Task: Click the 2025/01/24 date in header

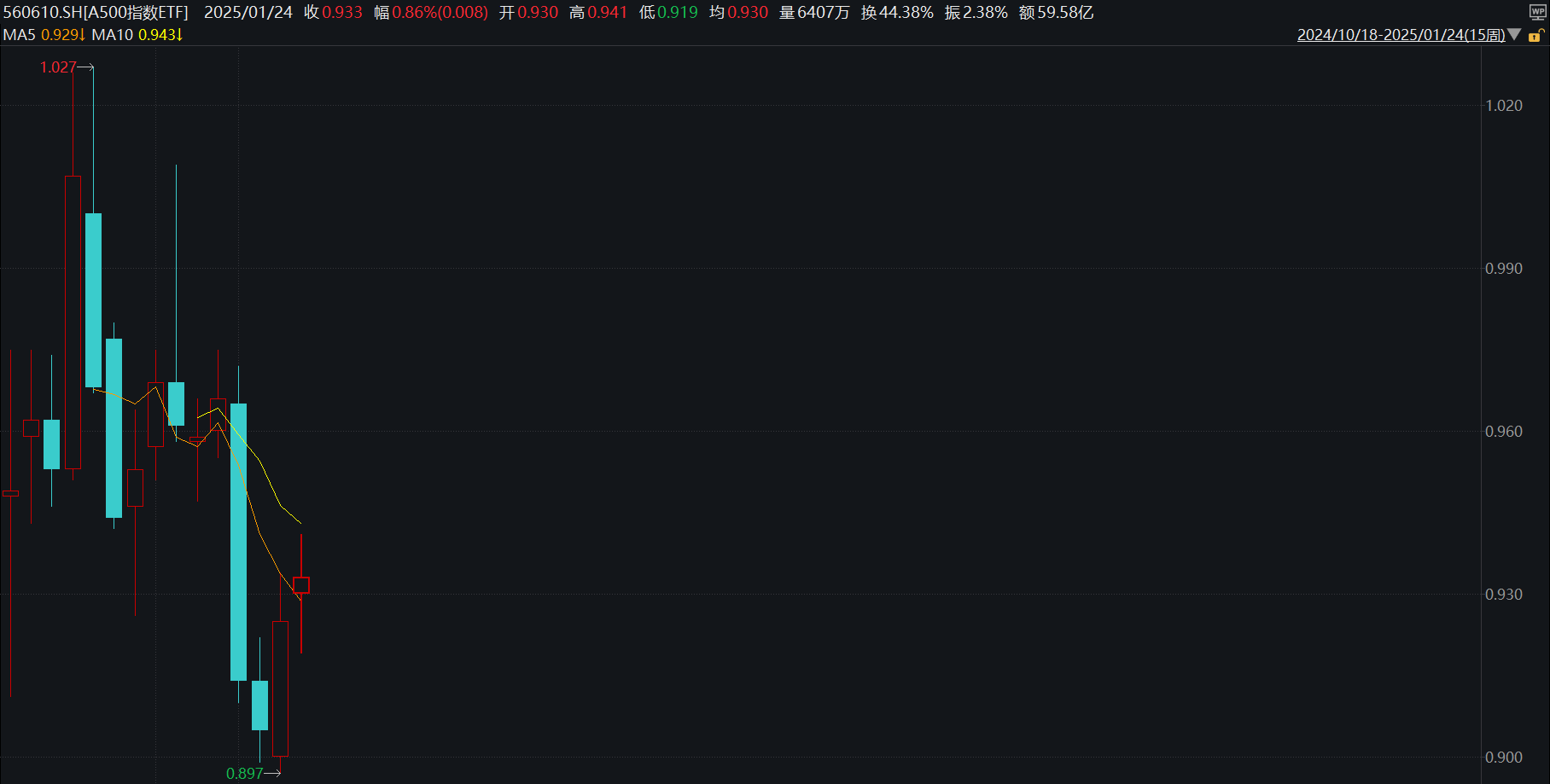Action: coord(248,13)
